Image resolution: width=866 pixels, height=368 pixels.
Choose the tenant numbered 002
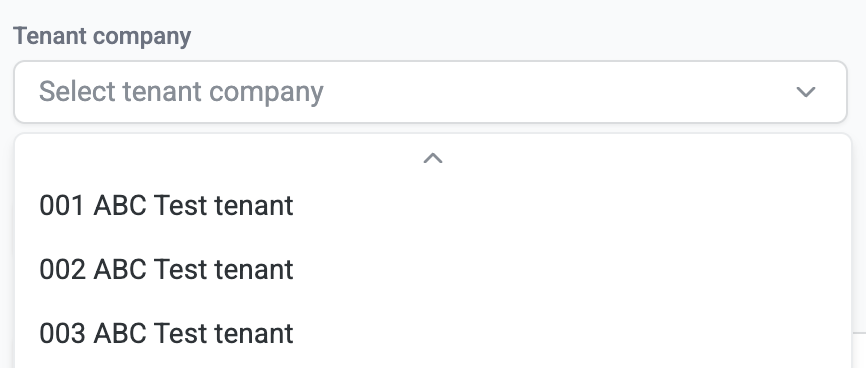tap(432, 270)
